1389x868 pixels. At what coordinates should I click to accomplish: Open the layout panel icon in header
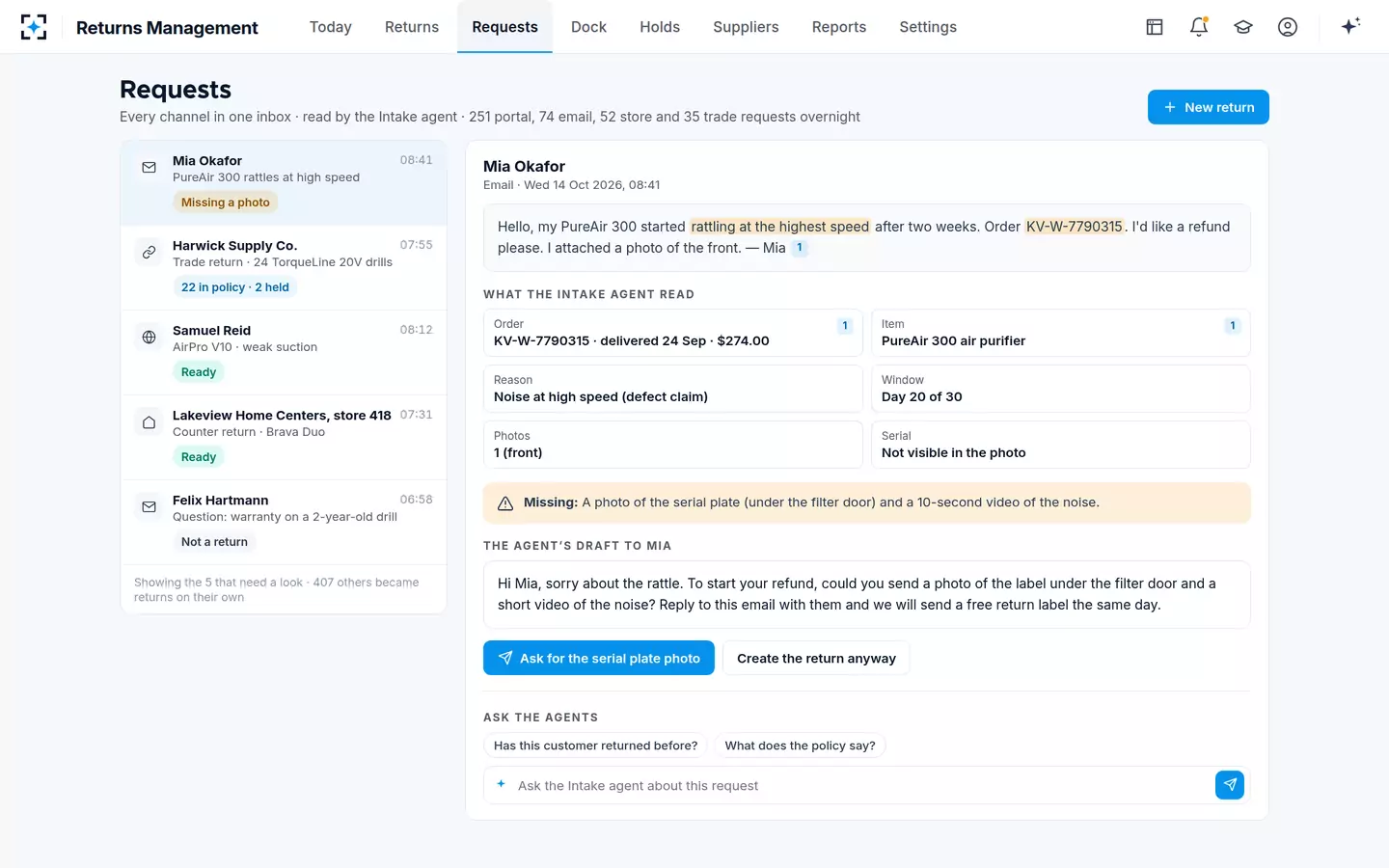[x=1155, y=27]
